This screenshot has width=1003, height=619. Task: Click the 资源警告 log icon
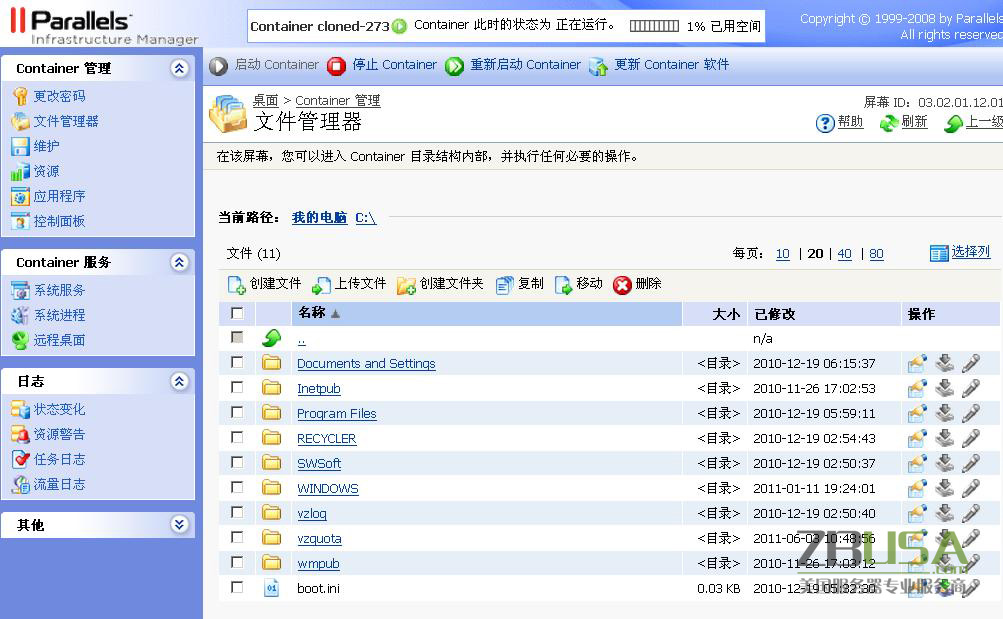20,434
